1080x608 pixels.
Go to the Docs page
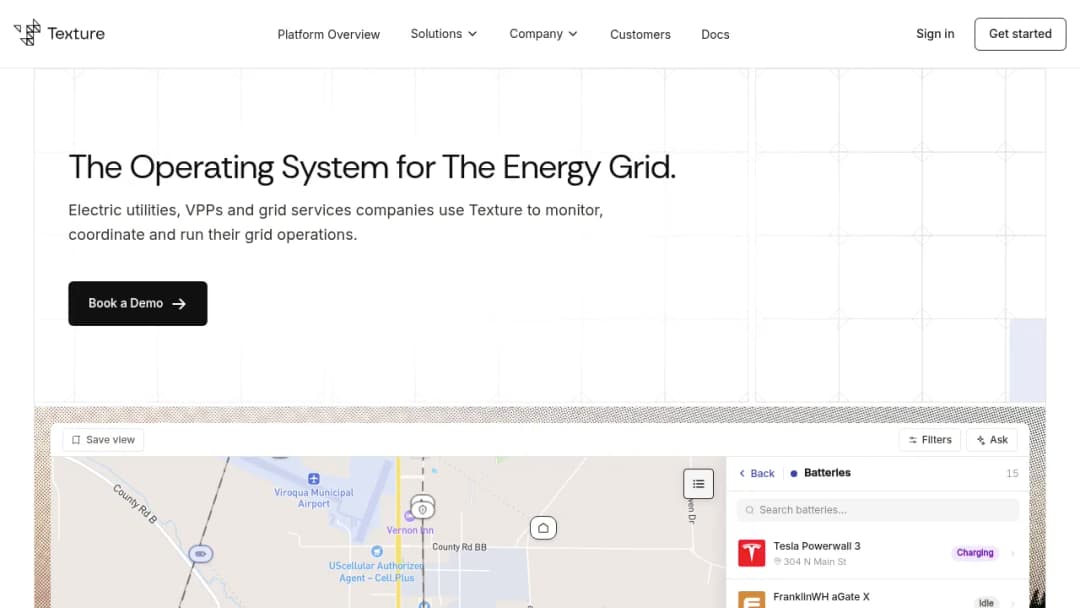[x=715, y=34]
